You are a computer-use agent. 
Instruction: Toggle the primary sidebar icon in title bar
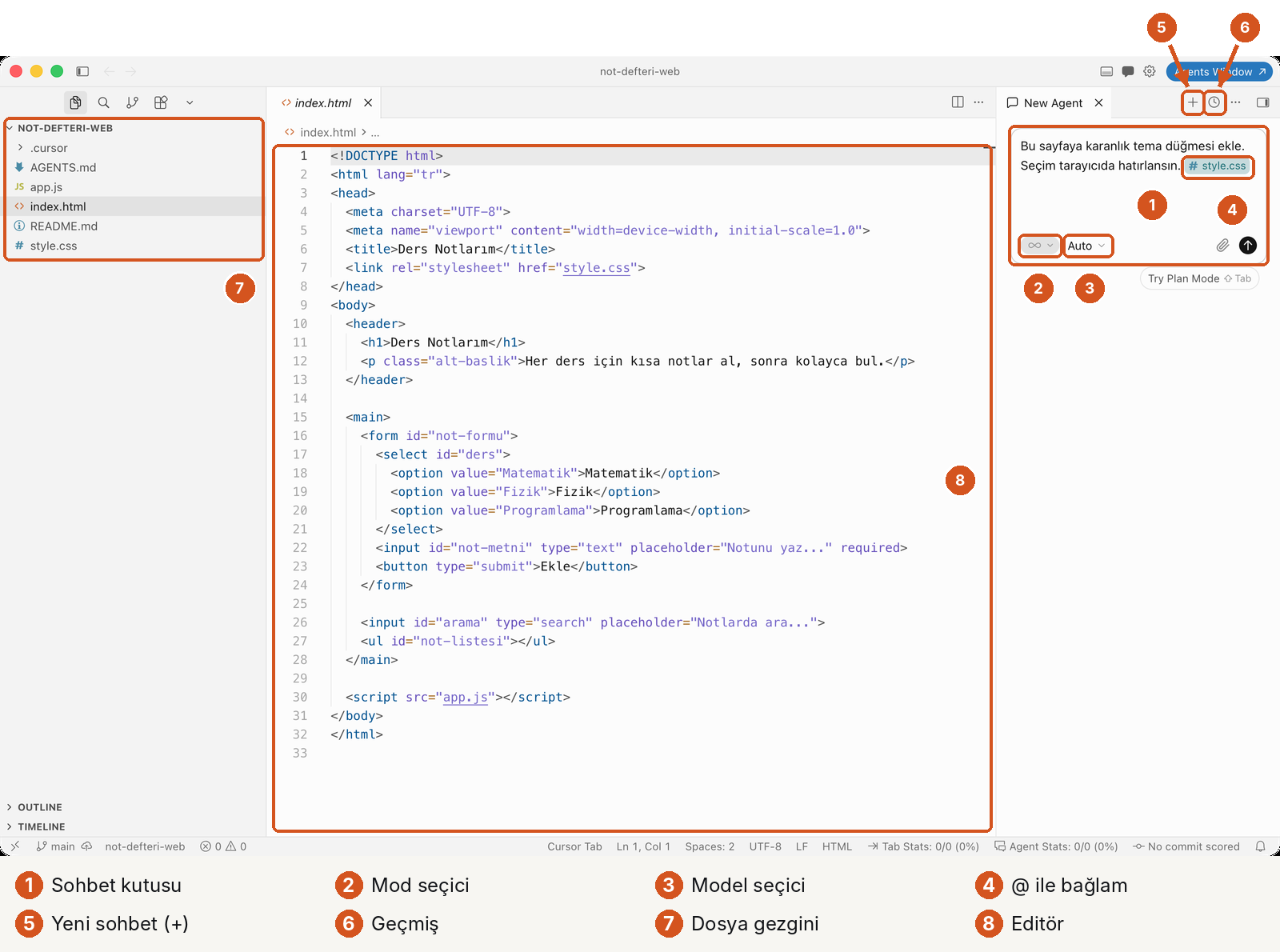pyautogui.click(x=82, y=71)
